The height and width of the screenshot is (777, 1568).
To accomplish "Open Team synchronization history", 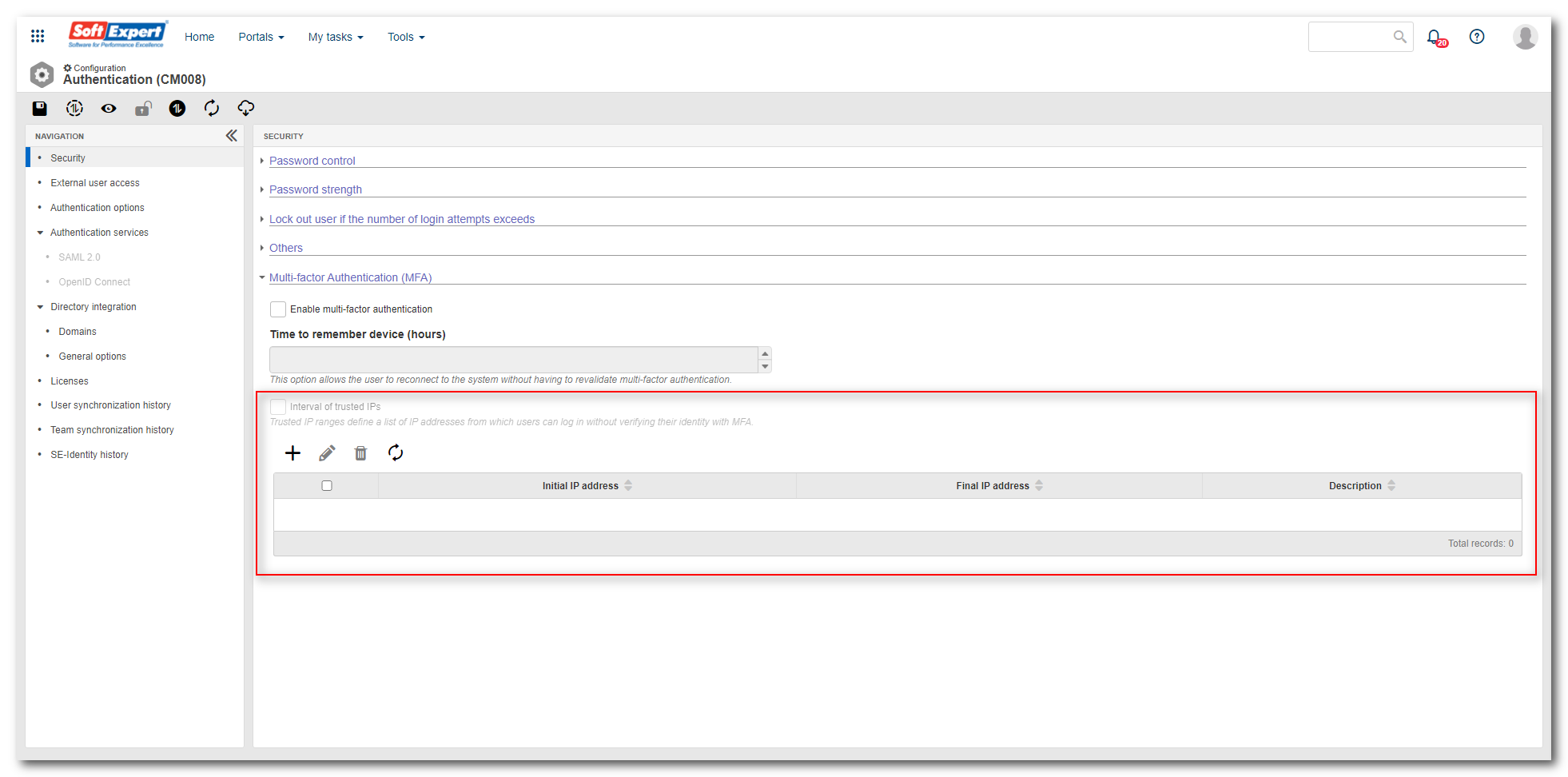I will coord(112,430).
